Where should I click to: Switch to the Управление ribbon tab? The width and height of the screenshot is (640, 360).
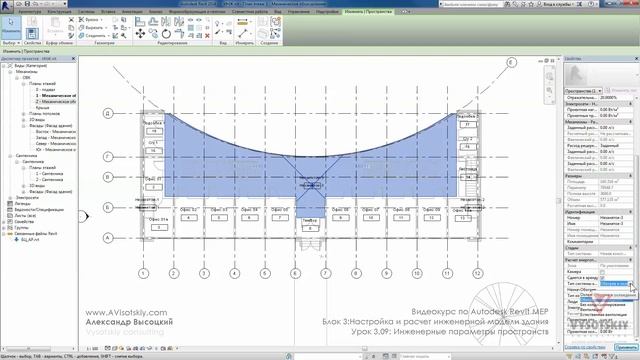coord(299,12)
